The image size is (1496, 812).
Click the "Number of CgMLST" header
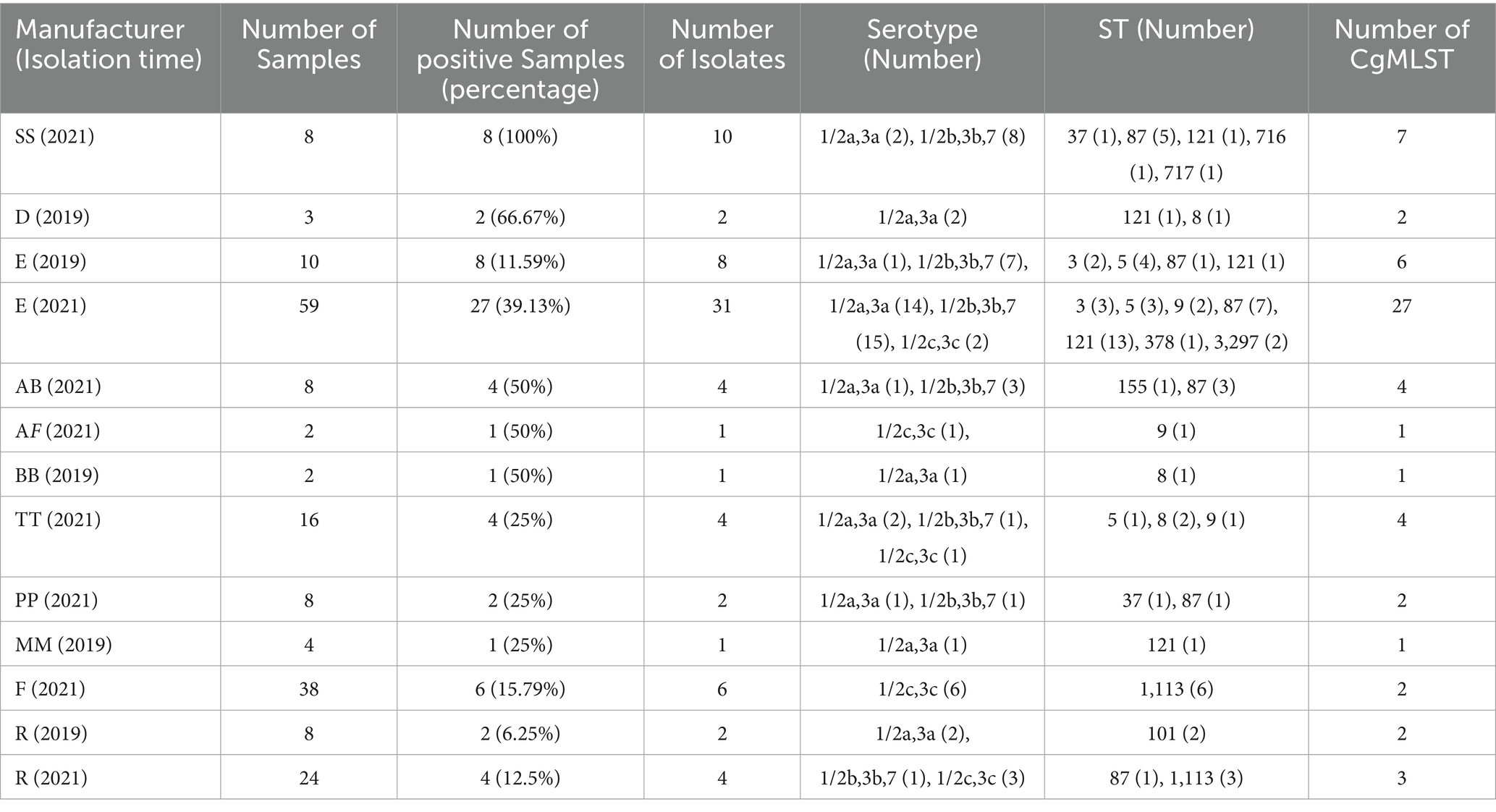(x=1401, y=44)
